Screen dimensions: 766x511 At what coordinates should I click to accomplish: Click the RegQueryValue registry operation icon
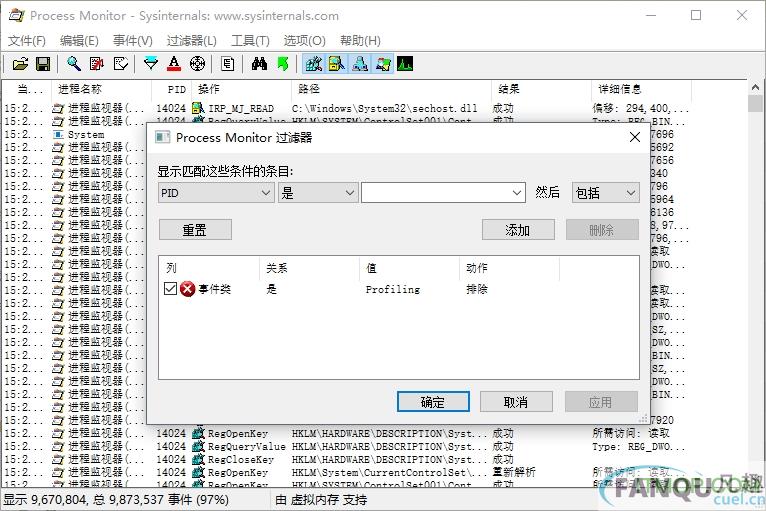coord(198,447)
